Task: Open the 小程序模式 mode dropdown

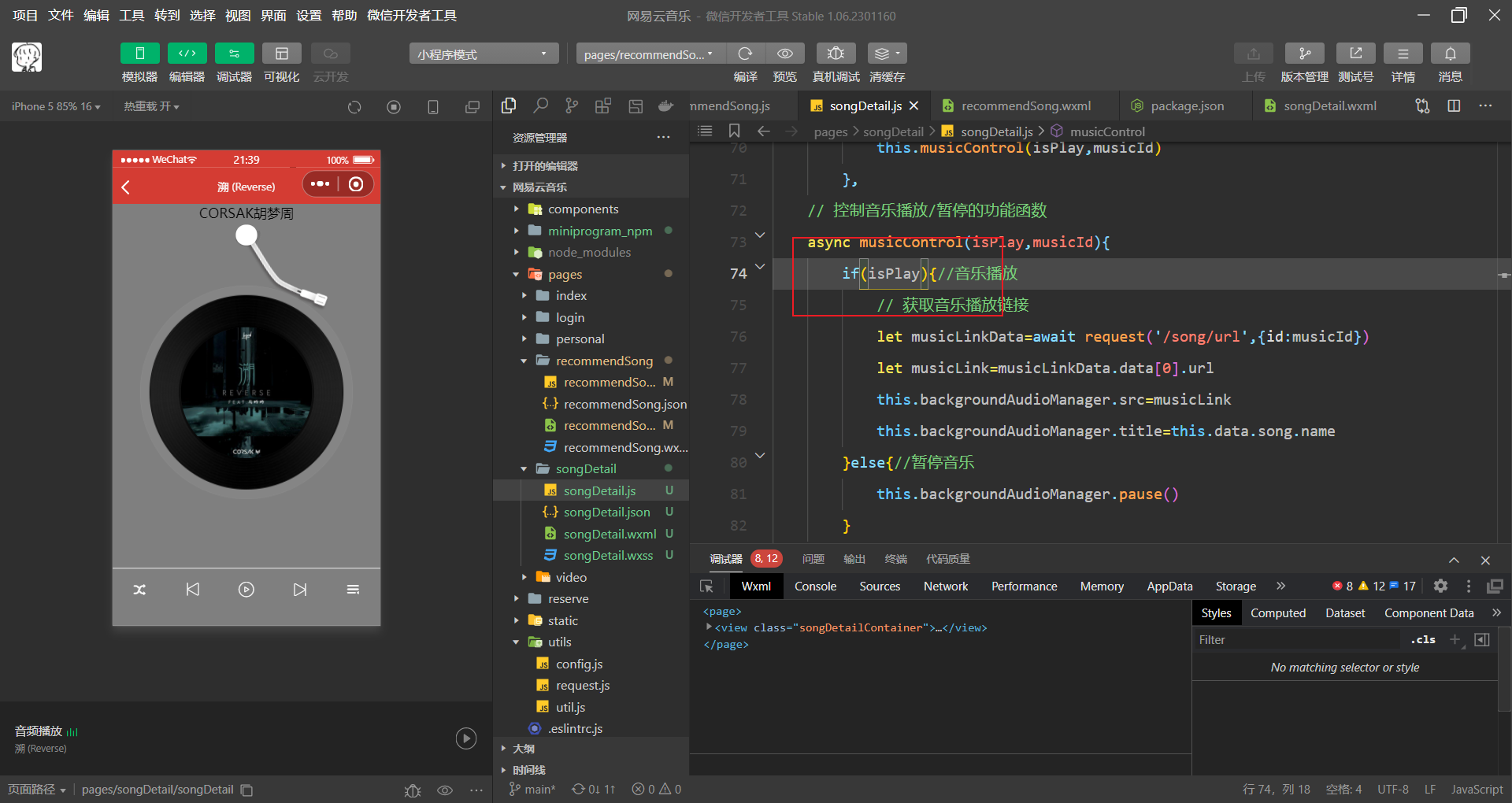Action: 484,54
